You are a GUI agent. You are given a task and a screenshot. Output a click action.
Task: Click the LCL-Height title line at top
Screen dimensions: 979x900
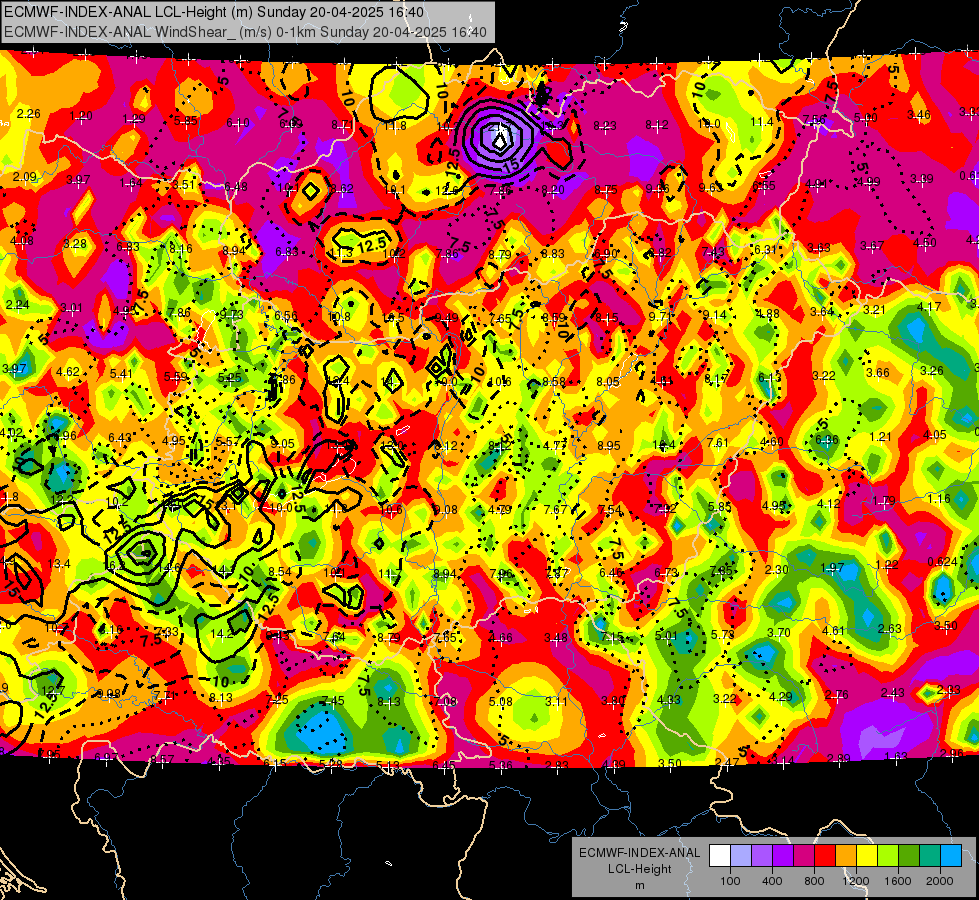tap(214, 12)
